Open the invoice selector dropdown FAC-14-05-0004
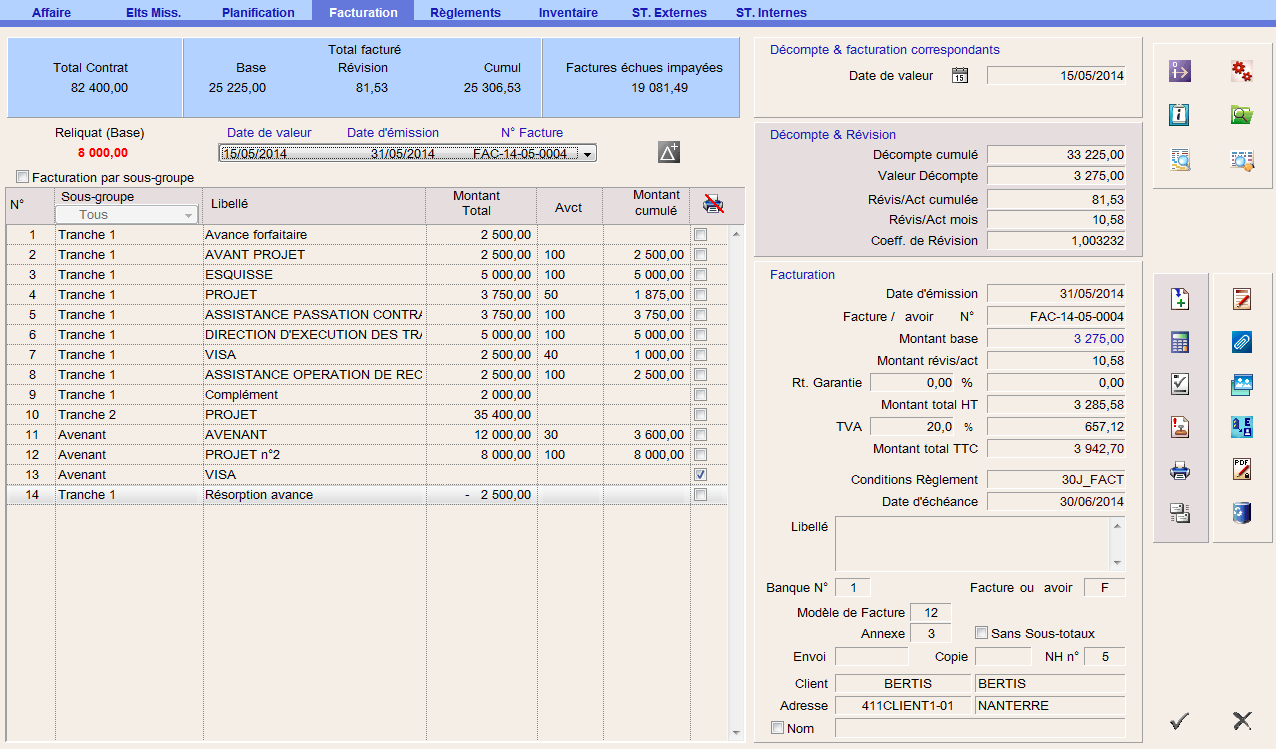Screen dimensions: 1276x749 588,154
